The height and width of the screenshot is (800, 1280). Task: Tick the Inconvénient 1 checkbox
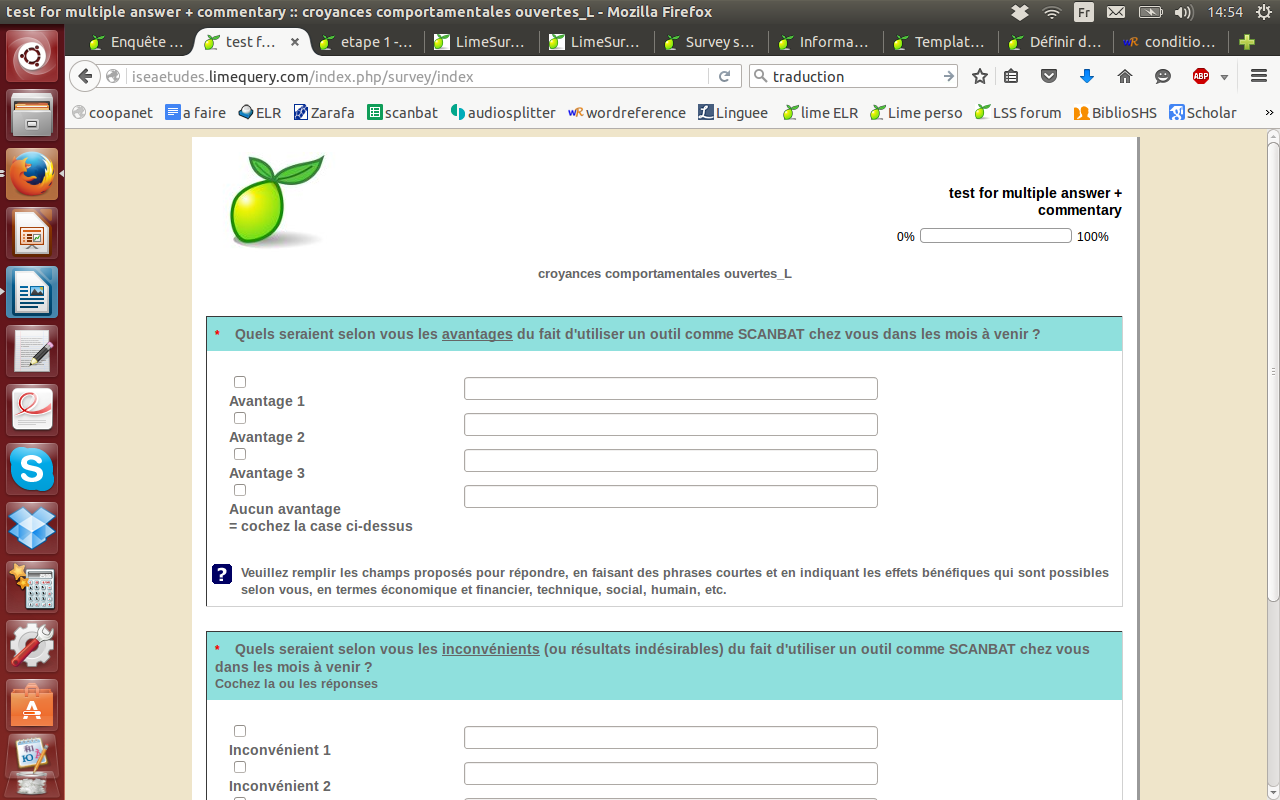pyautogui.click(x=240, y=731)
